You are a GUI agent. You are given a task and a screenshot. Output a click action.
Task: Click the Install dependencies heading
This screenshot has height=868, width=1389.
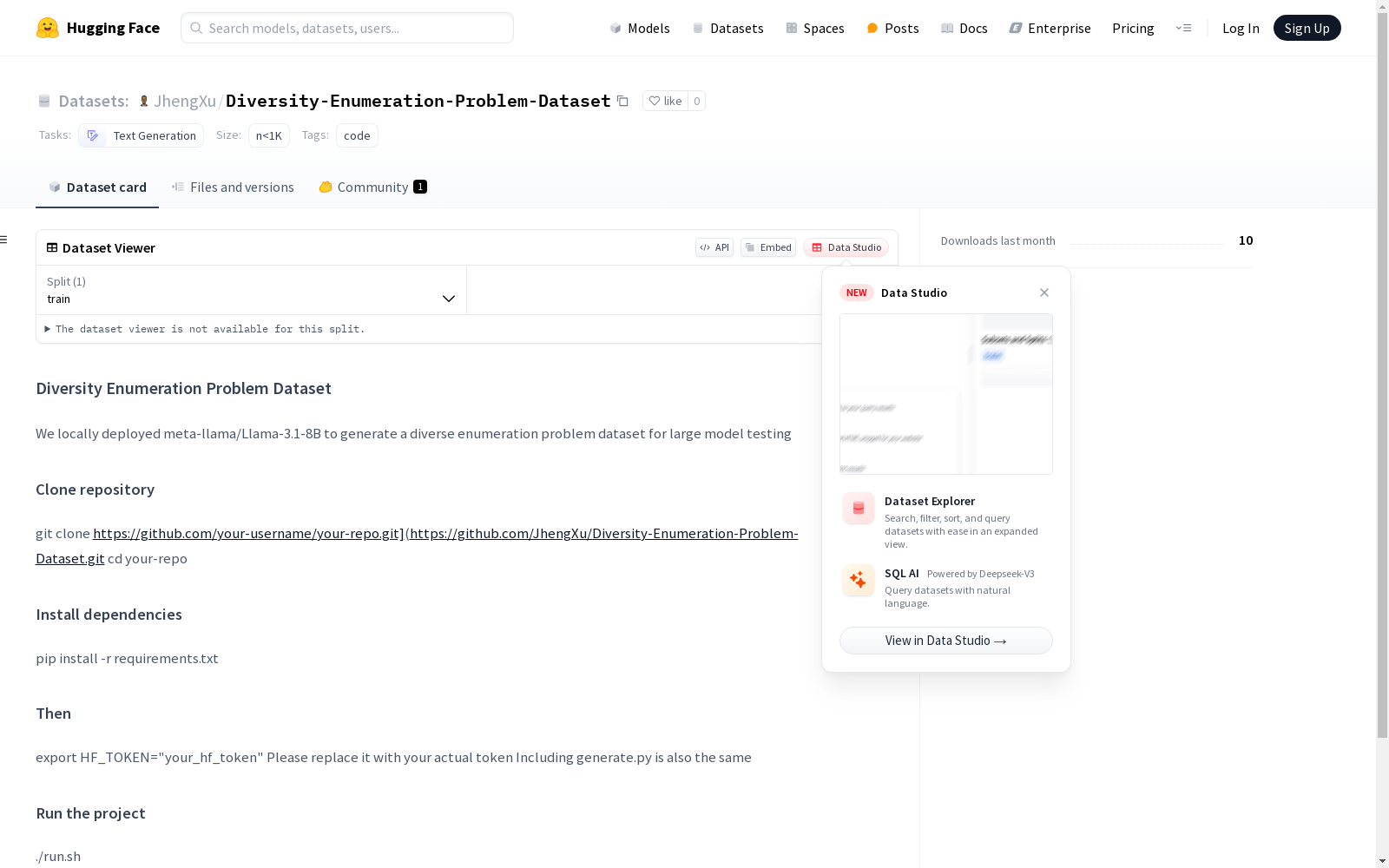point(109,615)
